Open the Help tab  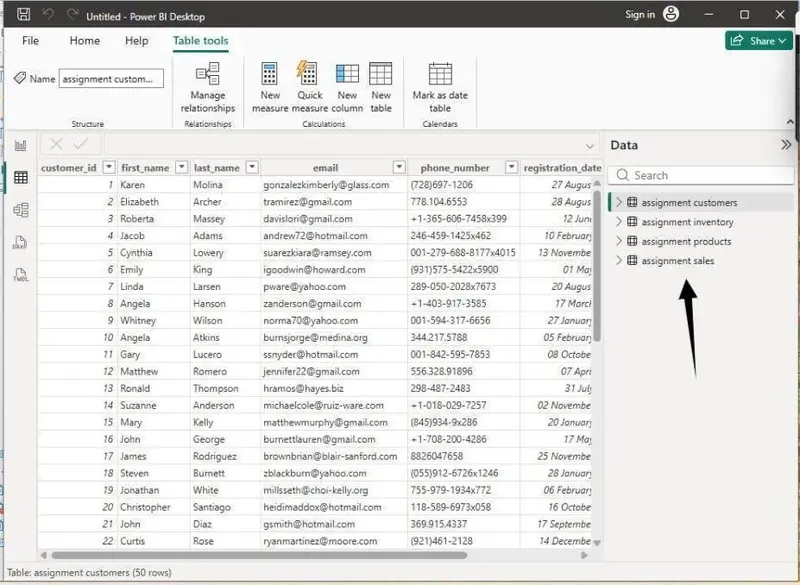136,40
